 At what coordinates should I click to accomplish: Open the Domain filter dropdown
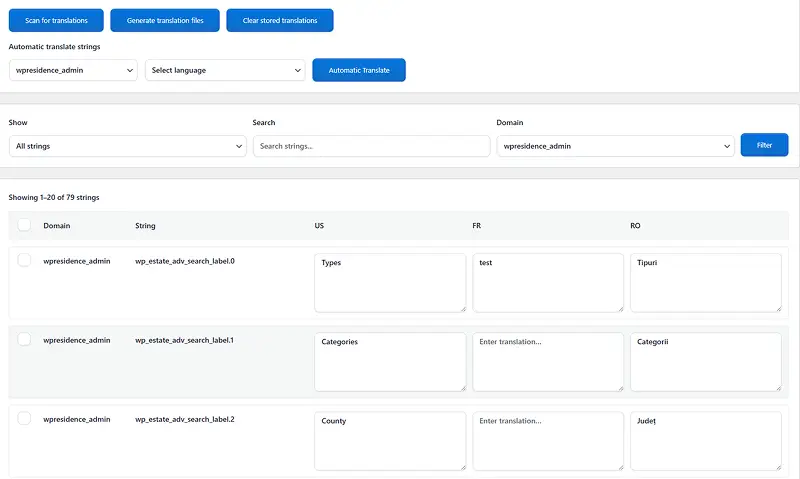coord(616,146)
